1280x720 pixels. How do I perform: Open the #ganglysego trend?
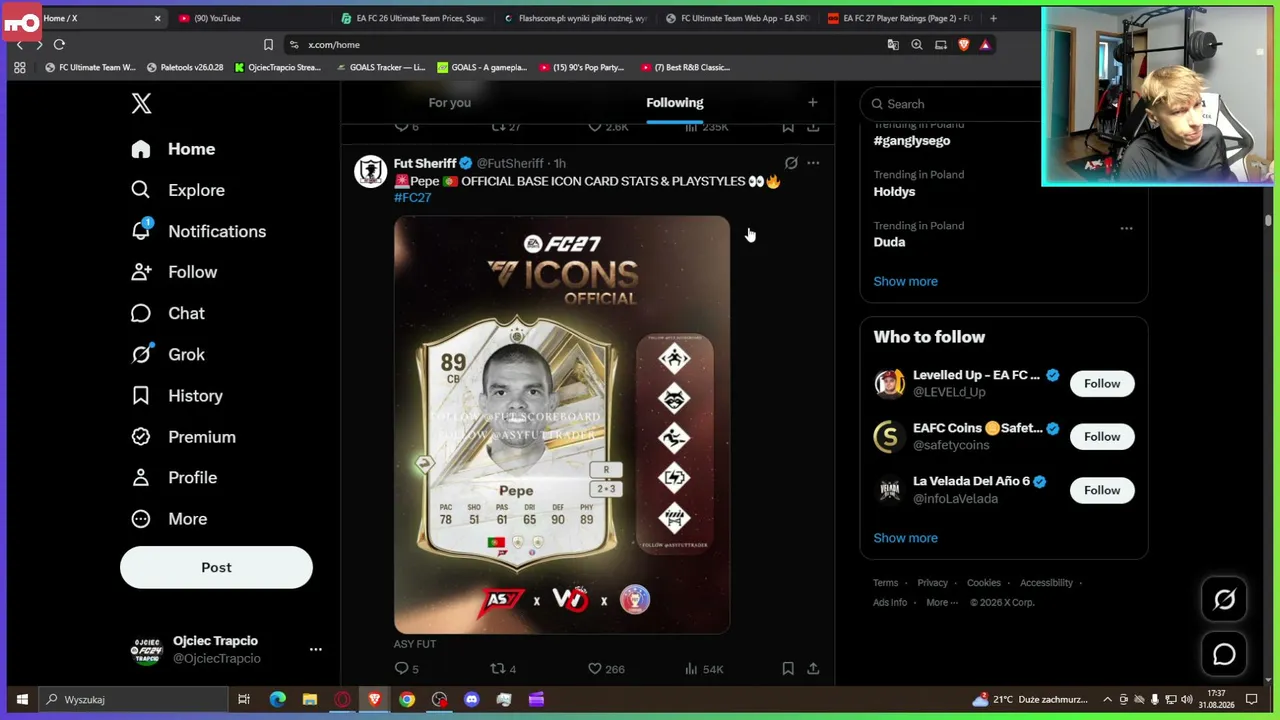point(912,141)
